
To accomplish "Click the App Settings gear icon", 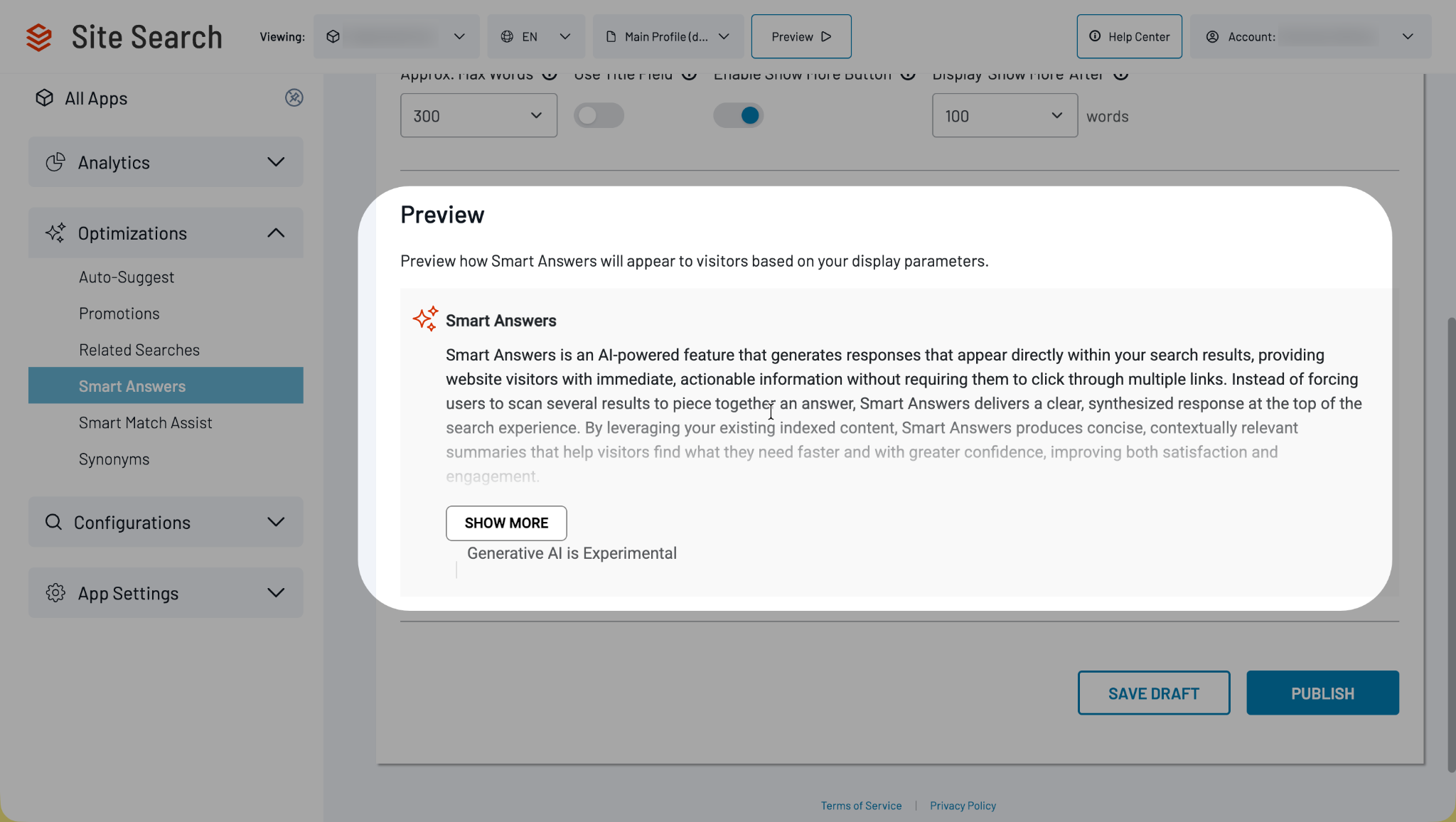I will (55, 592).
